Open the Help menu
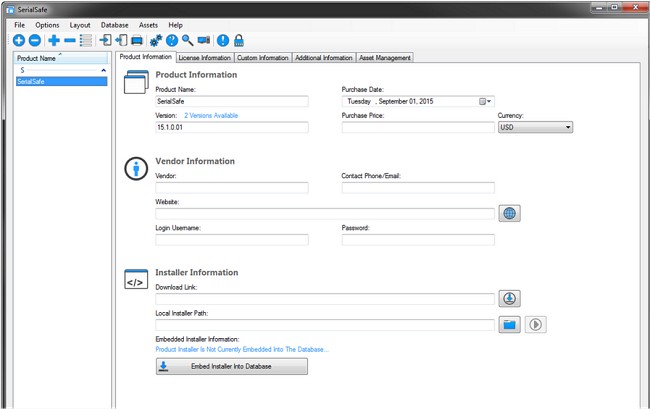The height and width of the screenshot is (409, 650). pyautogui.click(x=175, y=25)
